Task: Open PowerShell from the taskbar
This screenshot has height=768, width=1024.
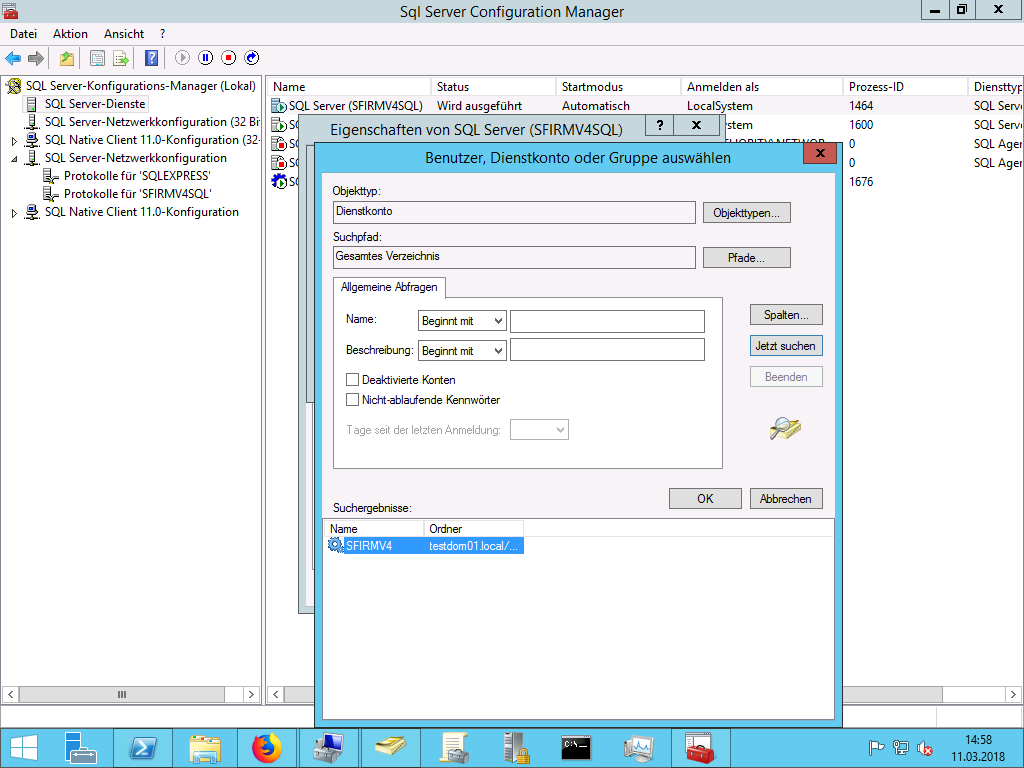Action: [x=143, y=747]
